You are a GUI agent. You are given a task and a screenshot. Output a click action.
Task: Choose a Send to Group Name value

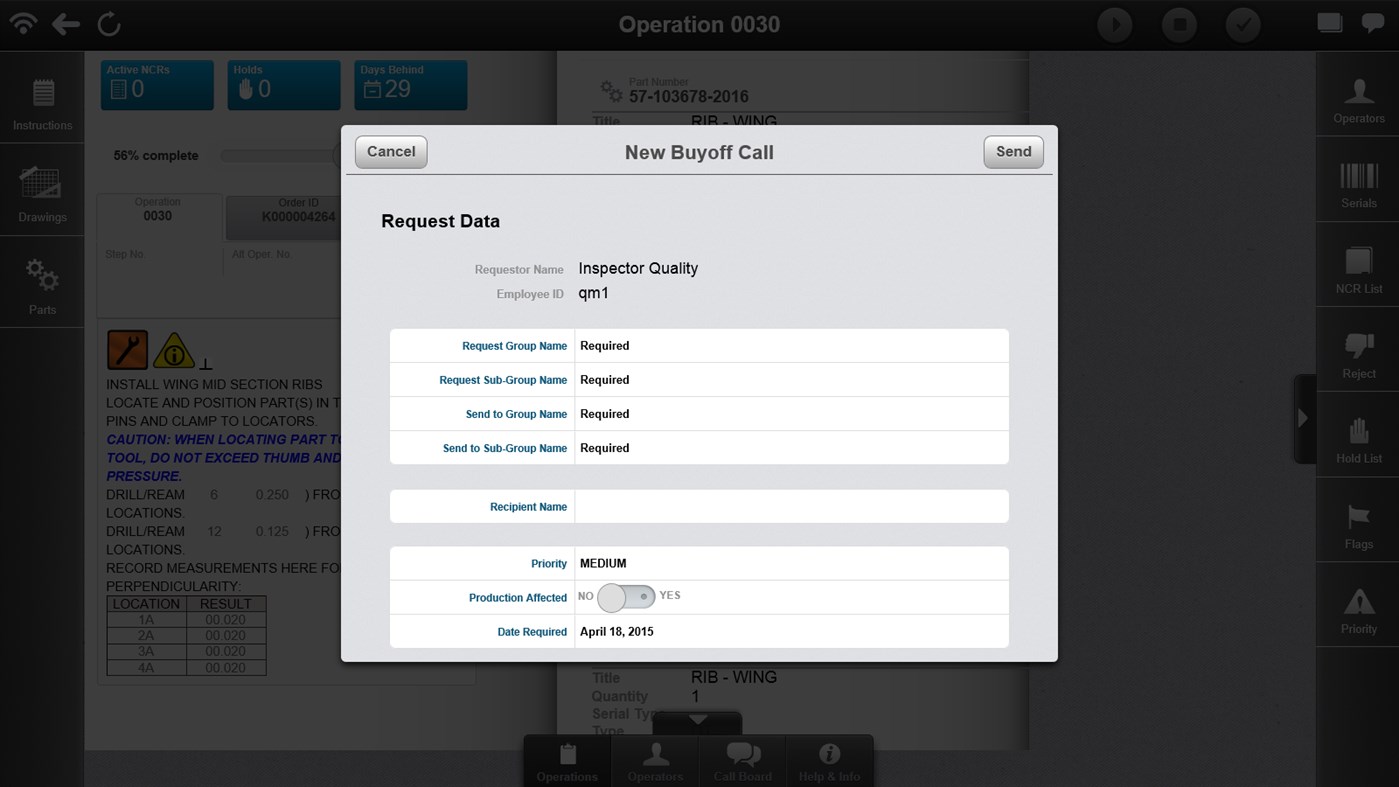point(790,414)
